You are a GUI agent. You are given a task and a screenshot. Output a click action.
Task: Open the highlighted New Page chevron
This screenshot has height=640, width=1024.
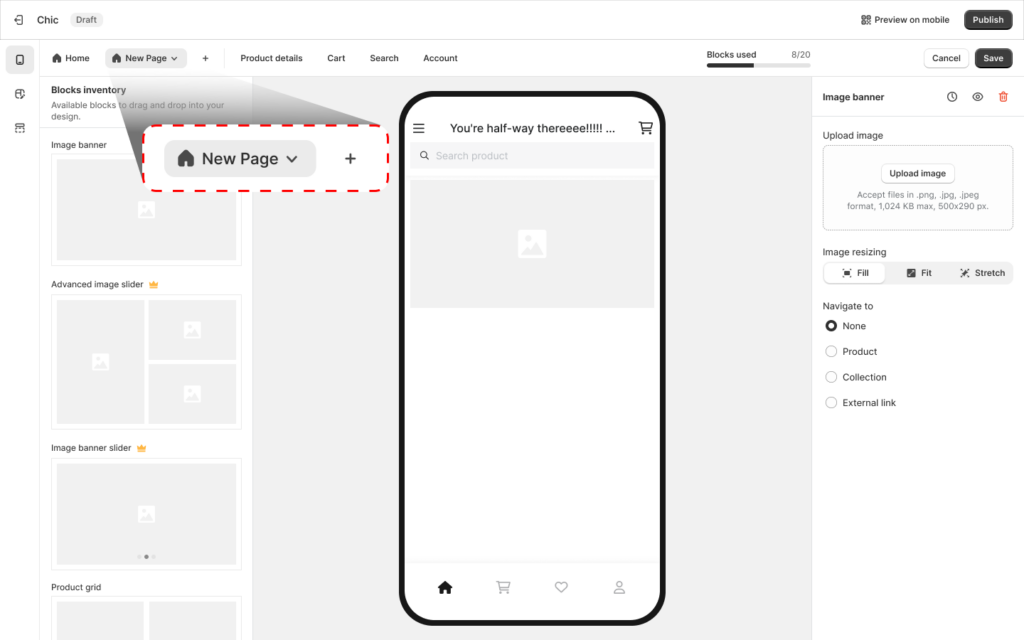tap(291, 158)
